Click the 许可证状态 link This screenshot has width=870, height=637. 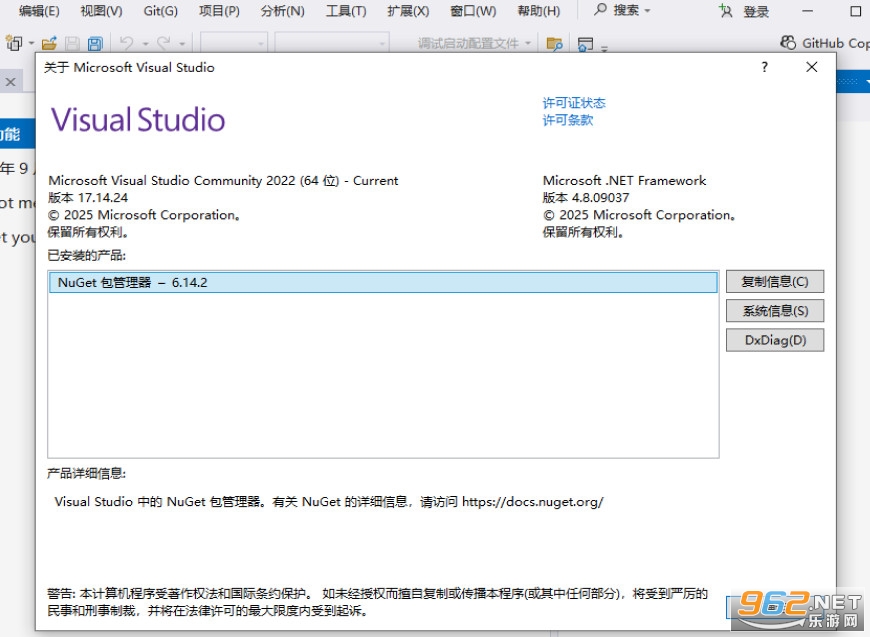(x=574, y=103)
